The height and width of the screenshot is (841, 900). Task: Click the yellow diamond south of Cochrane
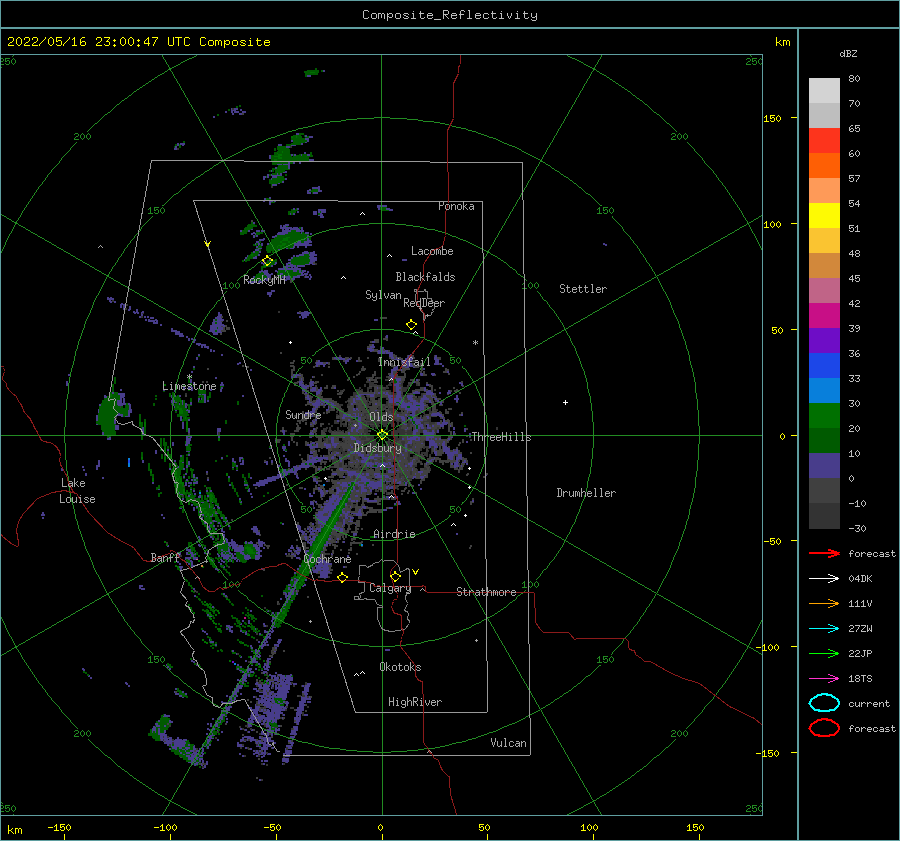pos(343,578)
